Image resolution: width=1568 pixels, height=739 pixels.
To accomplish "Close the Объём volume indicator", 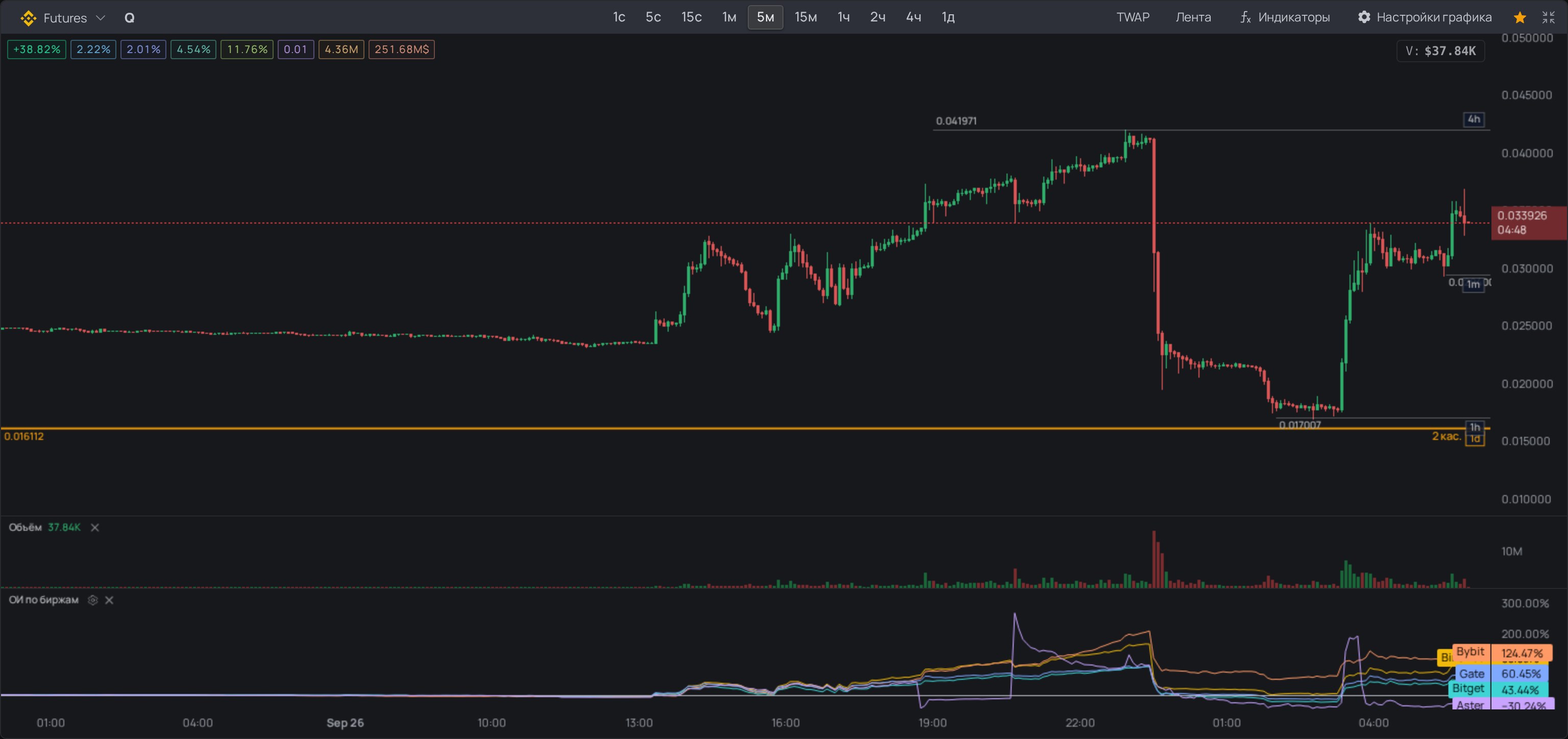I will [94, 527].
